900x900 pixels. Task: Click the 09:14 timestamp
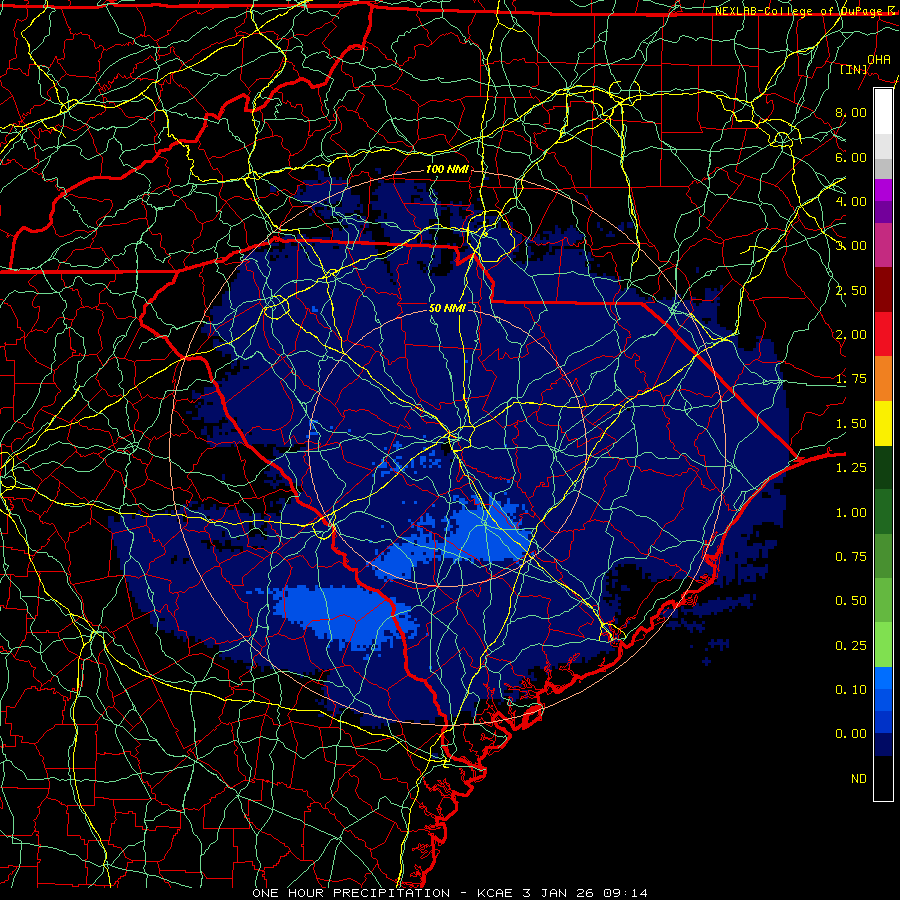tap(626, 893)
